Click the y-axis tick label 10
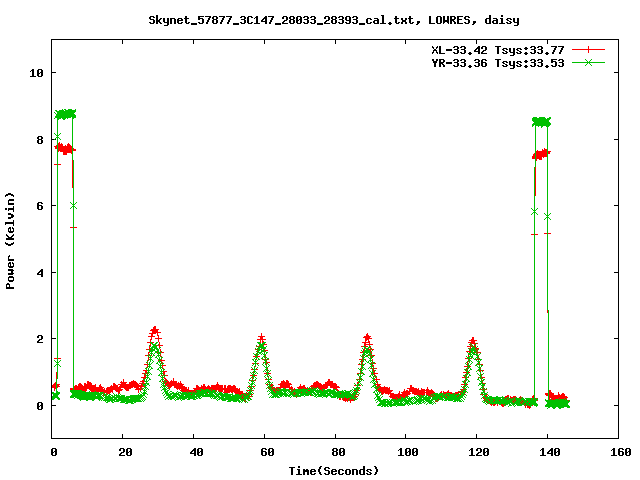Image resolution: width=640 pixels, height=480 pixels. 36,73
